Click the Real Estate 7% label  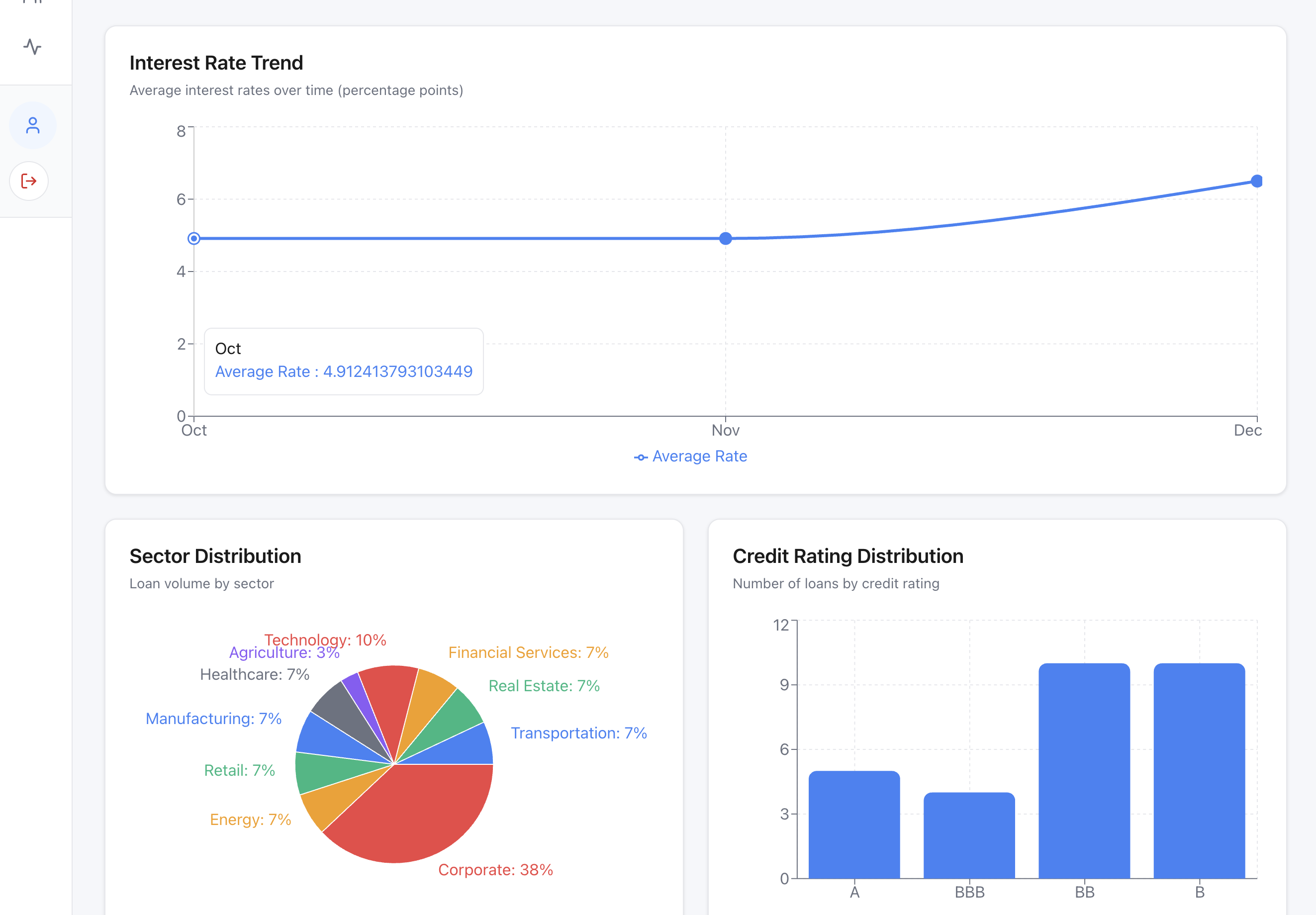coord(544,685)
